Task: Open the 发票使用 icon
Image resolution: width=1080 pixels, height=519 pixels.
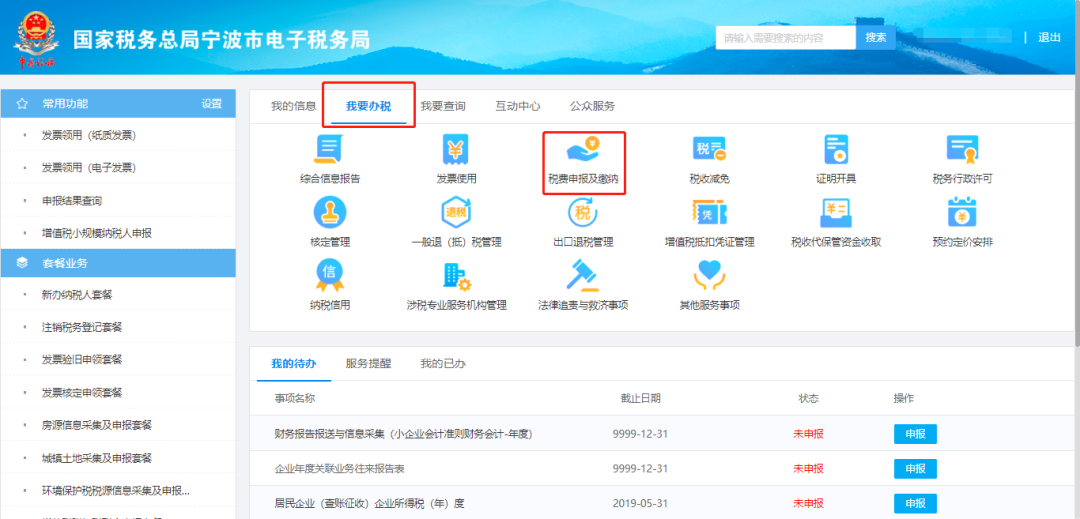Action: coord(456,149)
